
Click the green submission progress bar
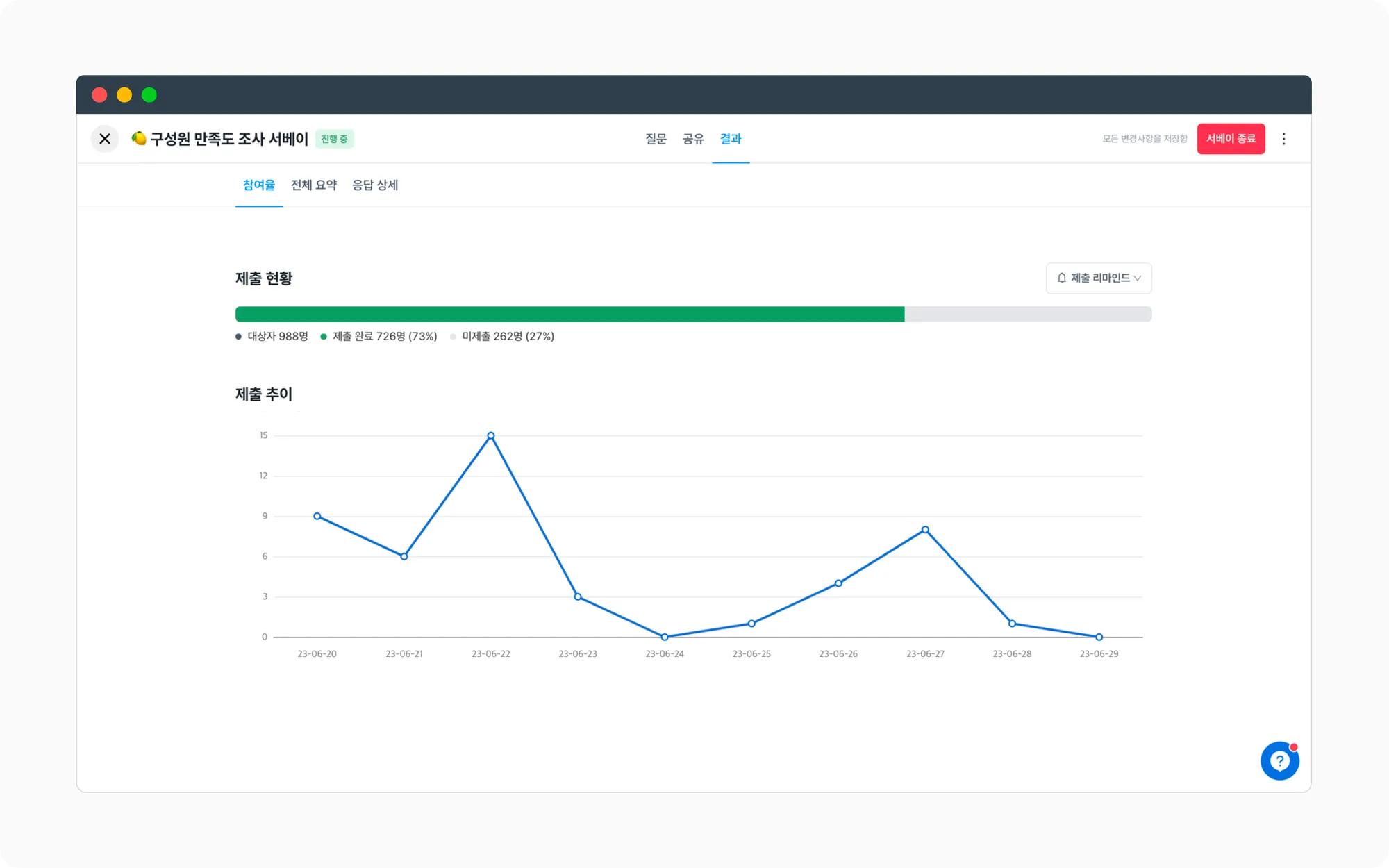point(569,314)
